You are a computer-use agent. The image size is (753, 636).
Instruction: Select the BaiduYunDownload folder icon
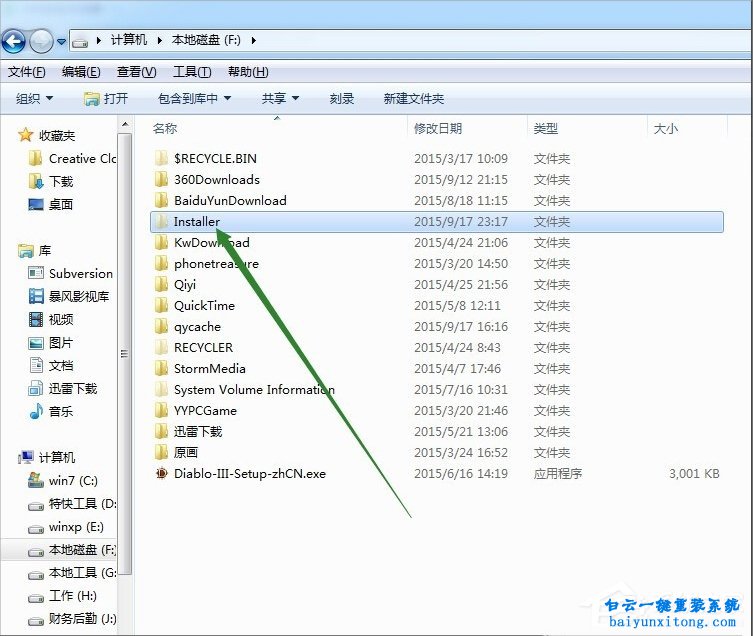click(x=161, y=200)
